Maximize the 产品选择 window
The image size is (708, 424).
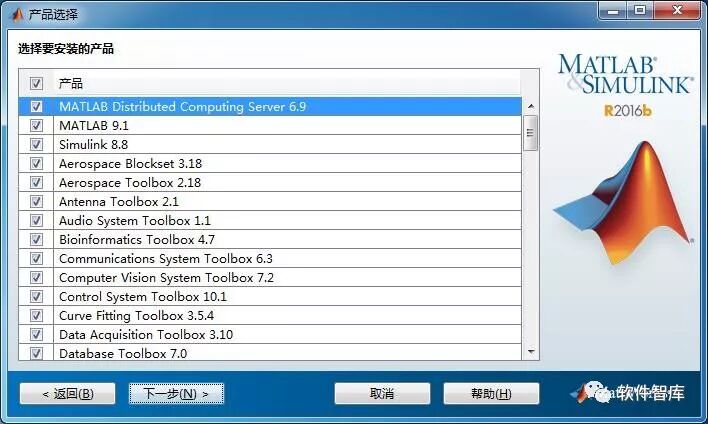click(640, 11)
